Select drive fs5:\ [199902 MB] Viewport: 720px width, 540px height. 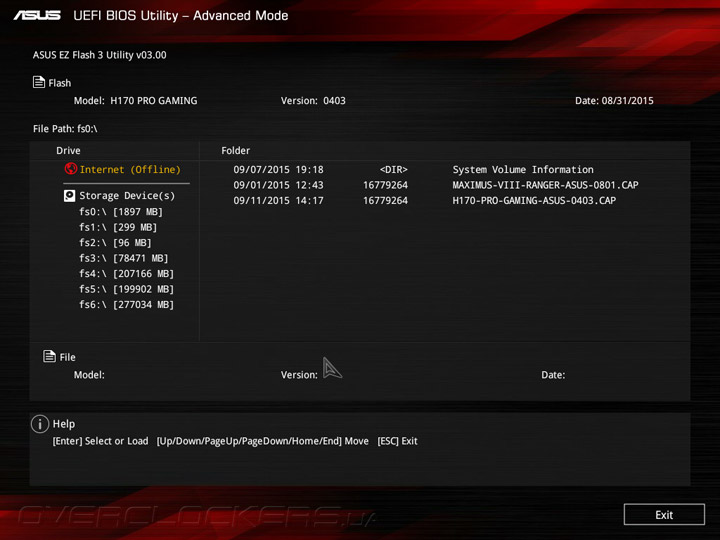pyautogui.click(x=126, y=289)
